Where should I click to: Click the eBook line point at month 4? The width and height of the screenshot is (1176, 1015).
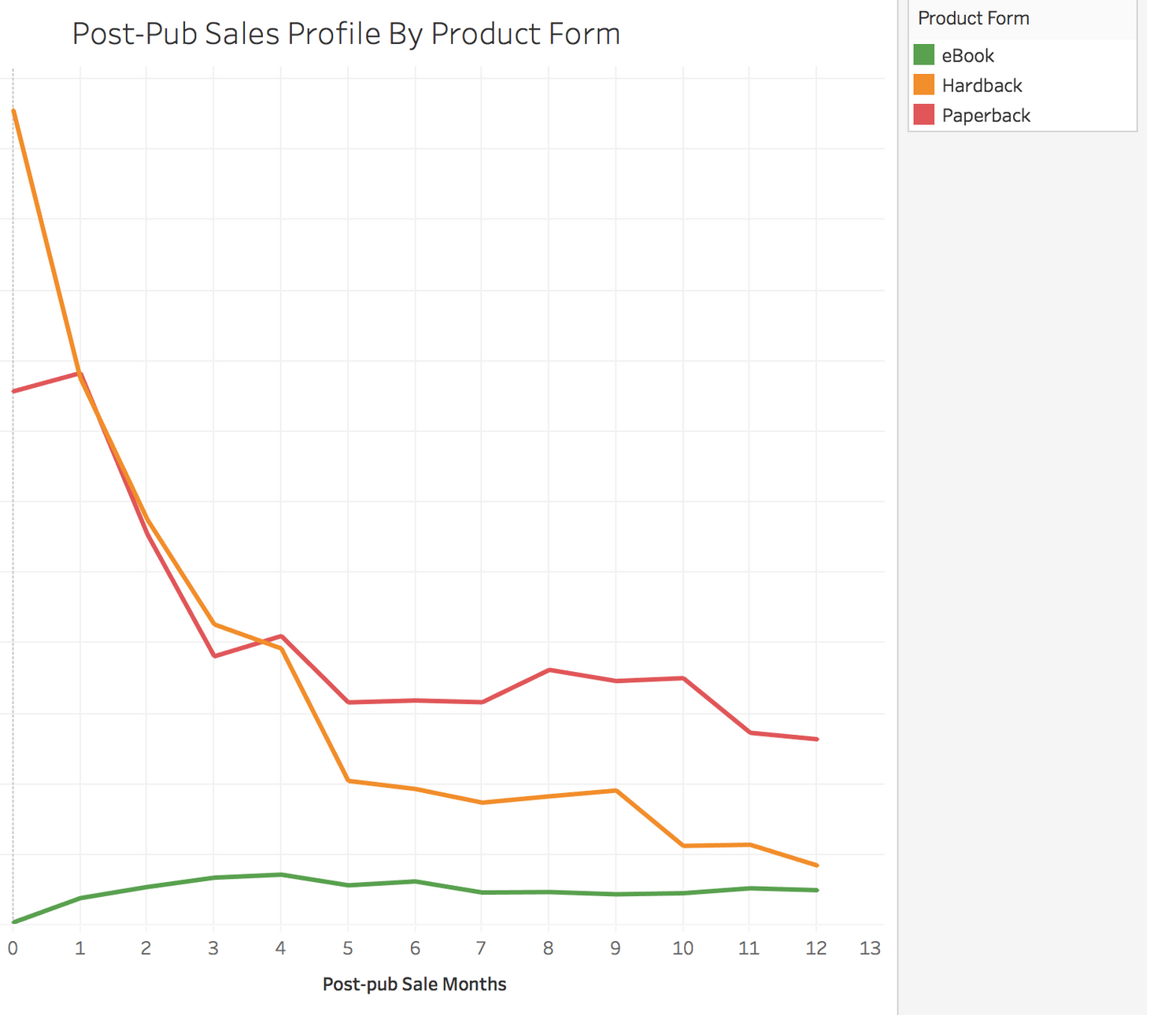point(281,874)
